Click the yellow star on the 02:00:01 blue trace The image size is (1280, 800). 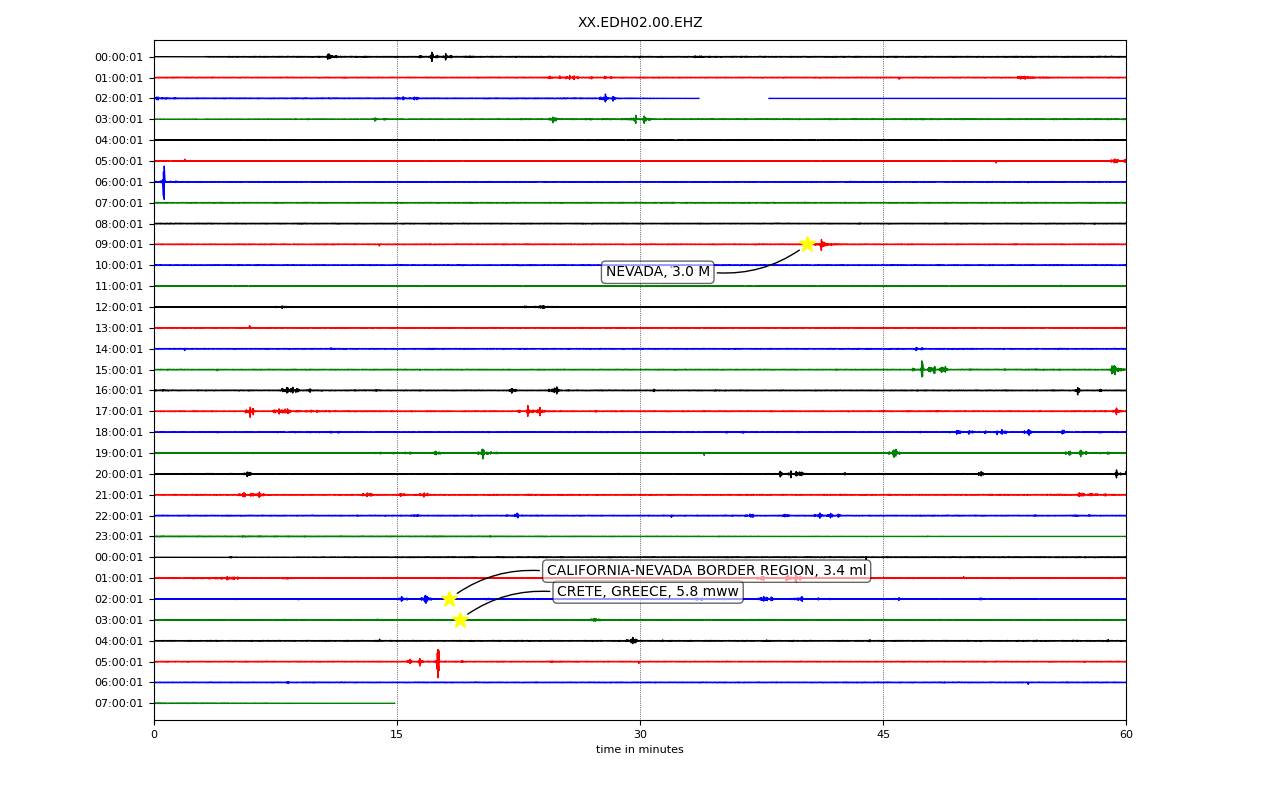pos(449,599)
